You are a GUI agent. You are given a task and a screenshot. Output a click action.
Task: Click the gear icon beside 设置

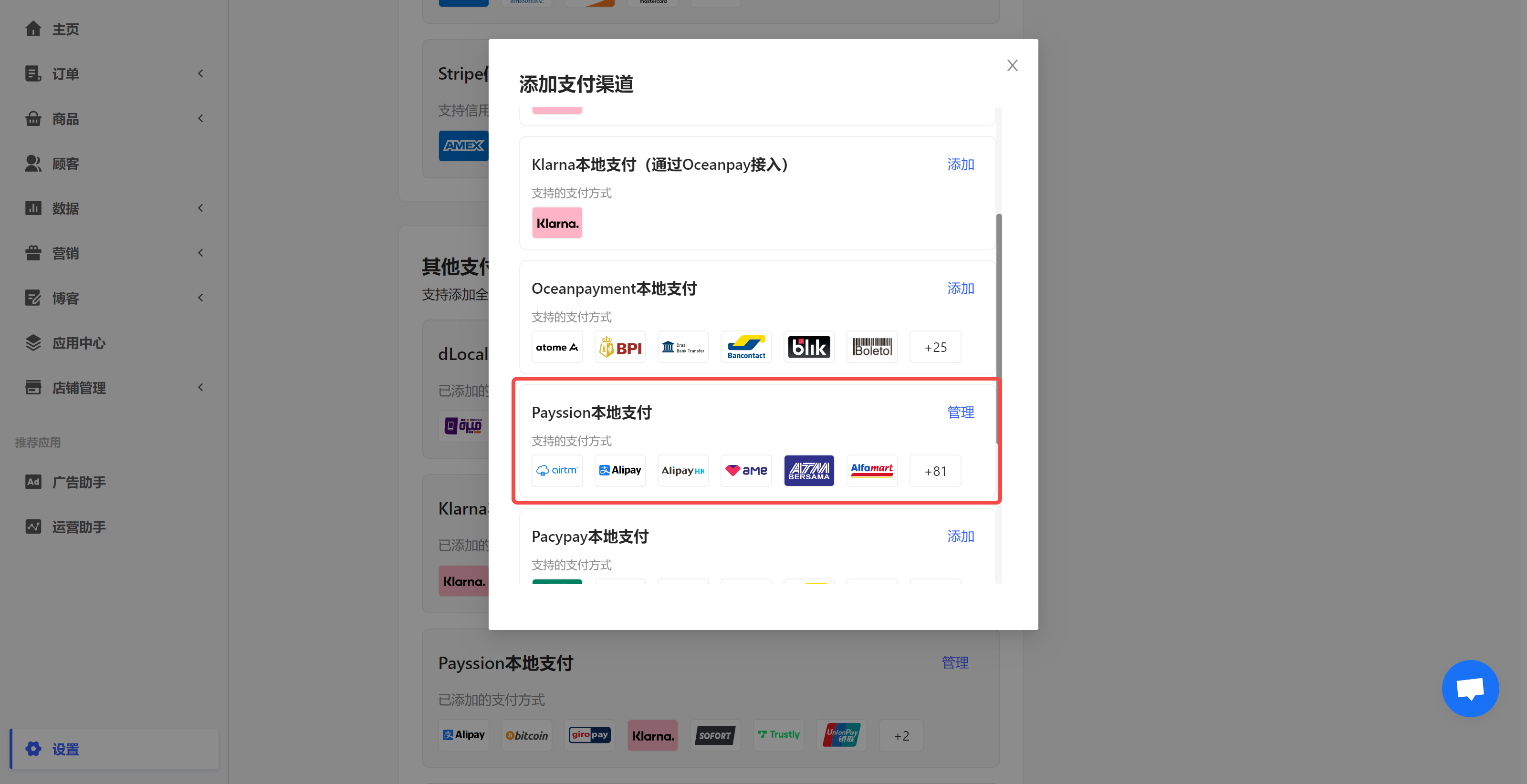(33, 749)
